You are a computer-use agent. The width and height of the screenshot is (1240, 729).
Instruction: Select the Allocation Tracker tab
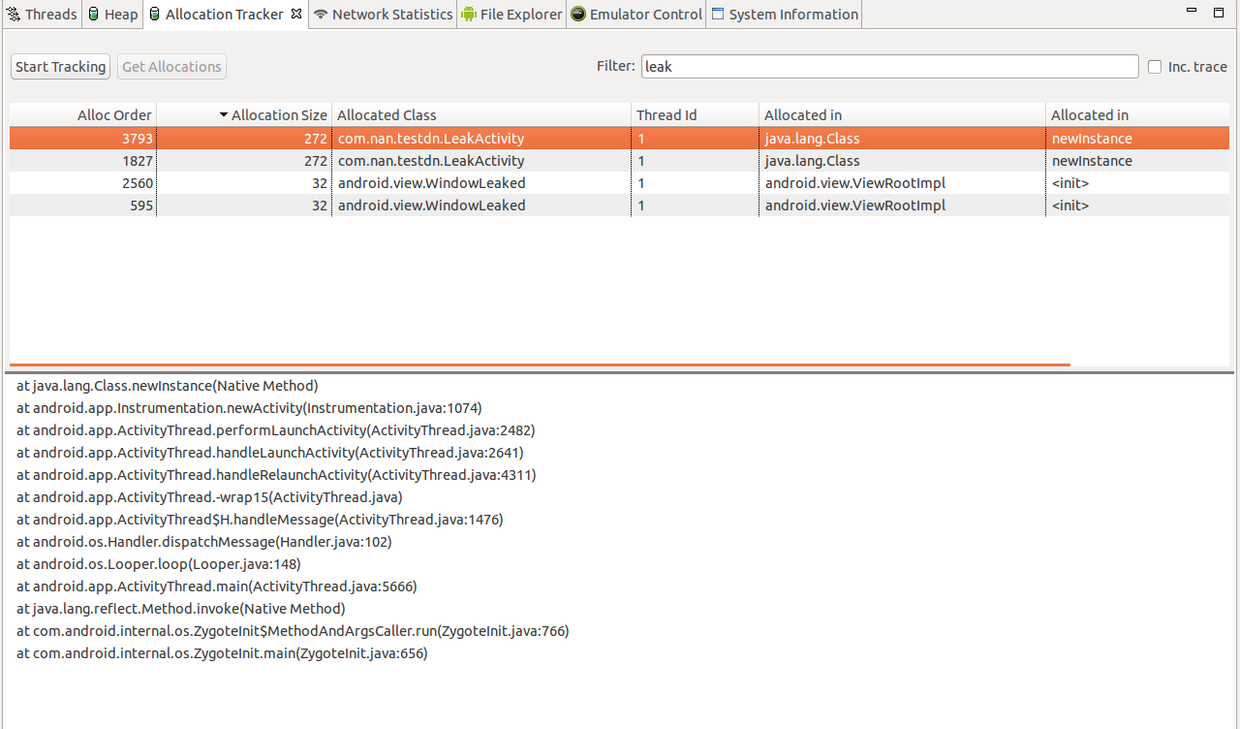coord(226,14)
